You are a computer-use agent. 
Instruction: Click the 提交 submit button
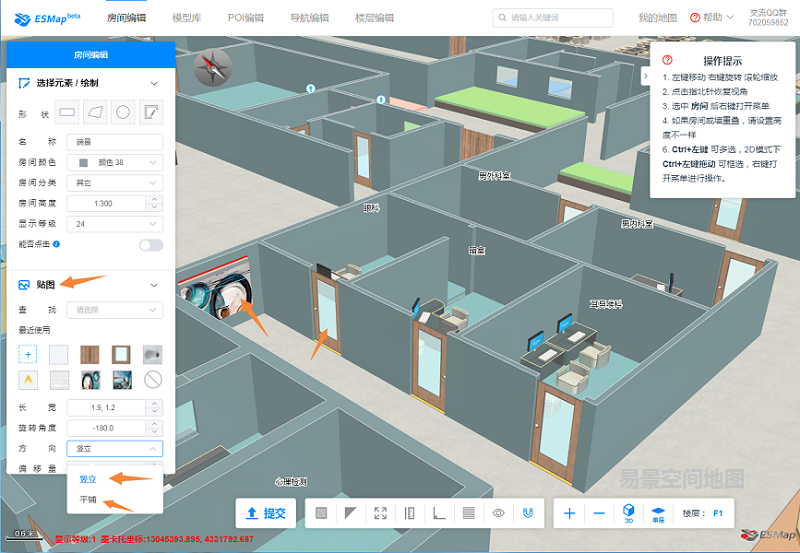pyautogui.click(x=266, y=513)
